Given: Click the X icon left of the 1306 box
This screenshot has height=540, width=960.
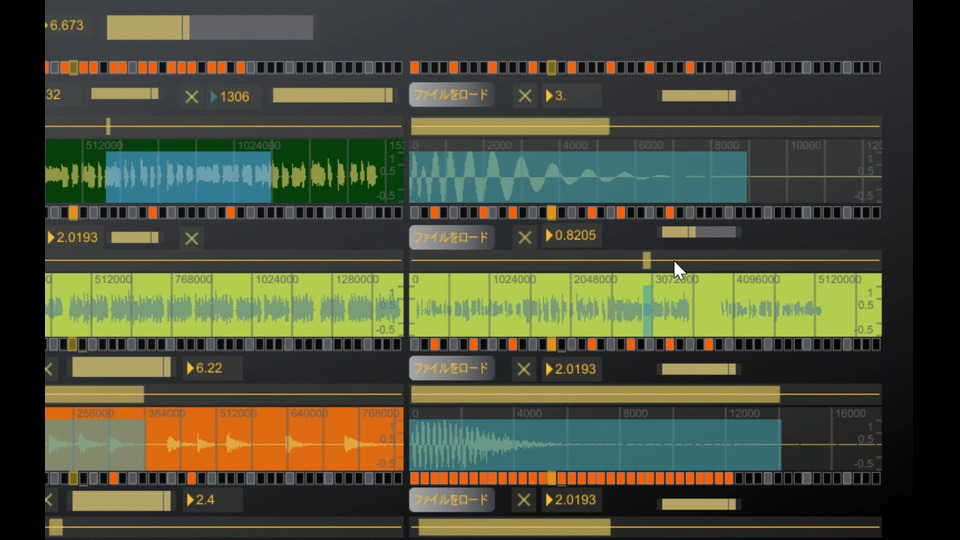Looking at the screenshot, I should point(192,97).
